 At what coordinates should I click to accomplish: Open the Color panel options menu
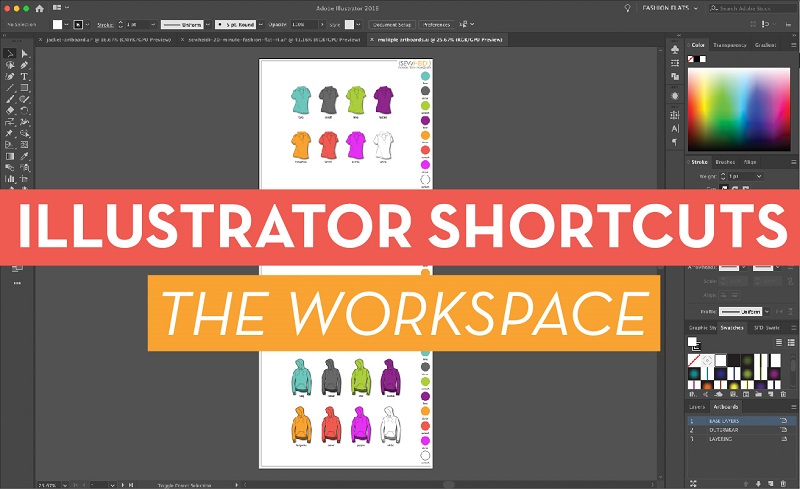tap(793, 45)
